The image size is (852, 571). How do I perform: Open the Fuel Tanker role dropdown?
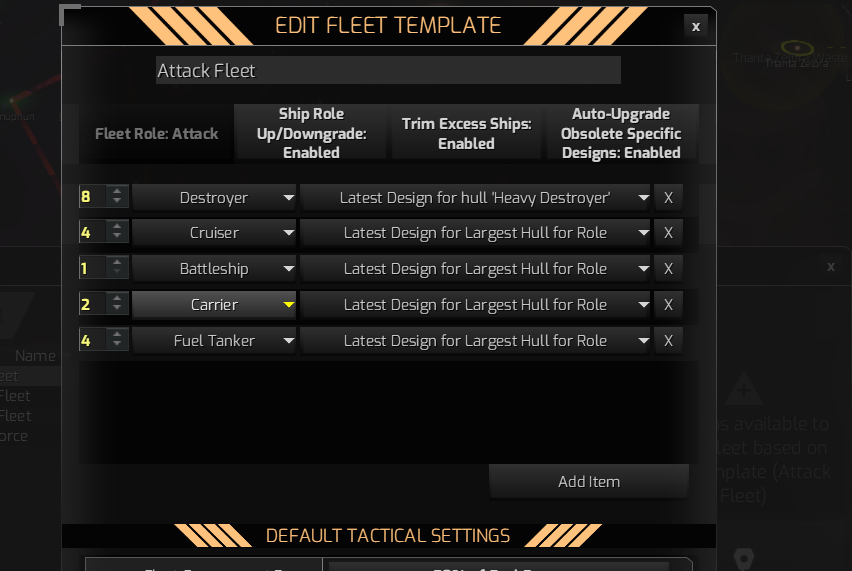[215, 341]
